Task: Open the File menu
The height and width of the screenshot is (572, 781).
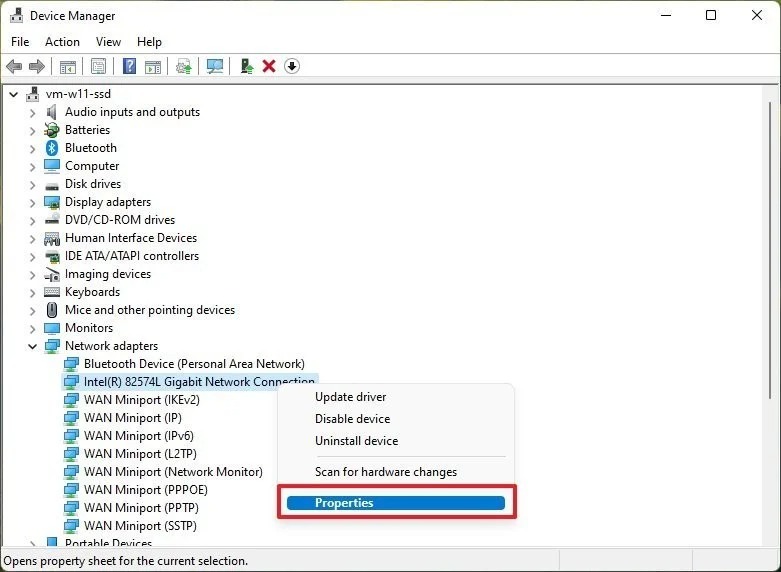Action: (x=20, y=42)
